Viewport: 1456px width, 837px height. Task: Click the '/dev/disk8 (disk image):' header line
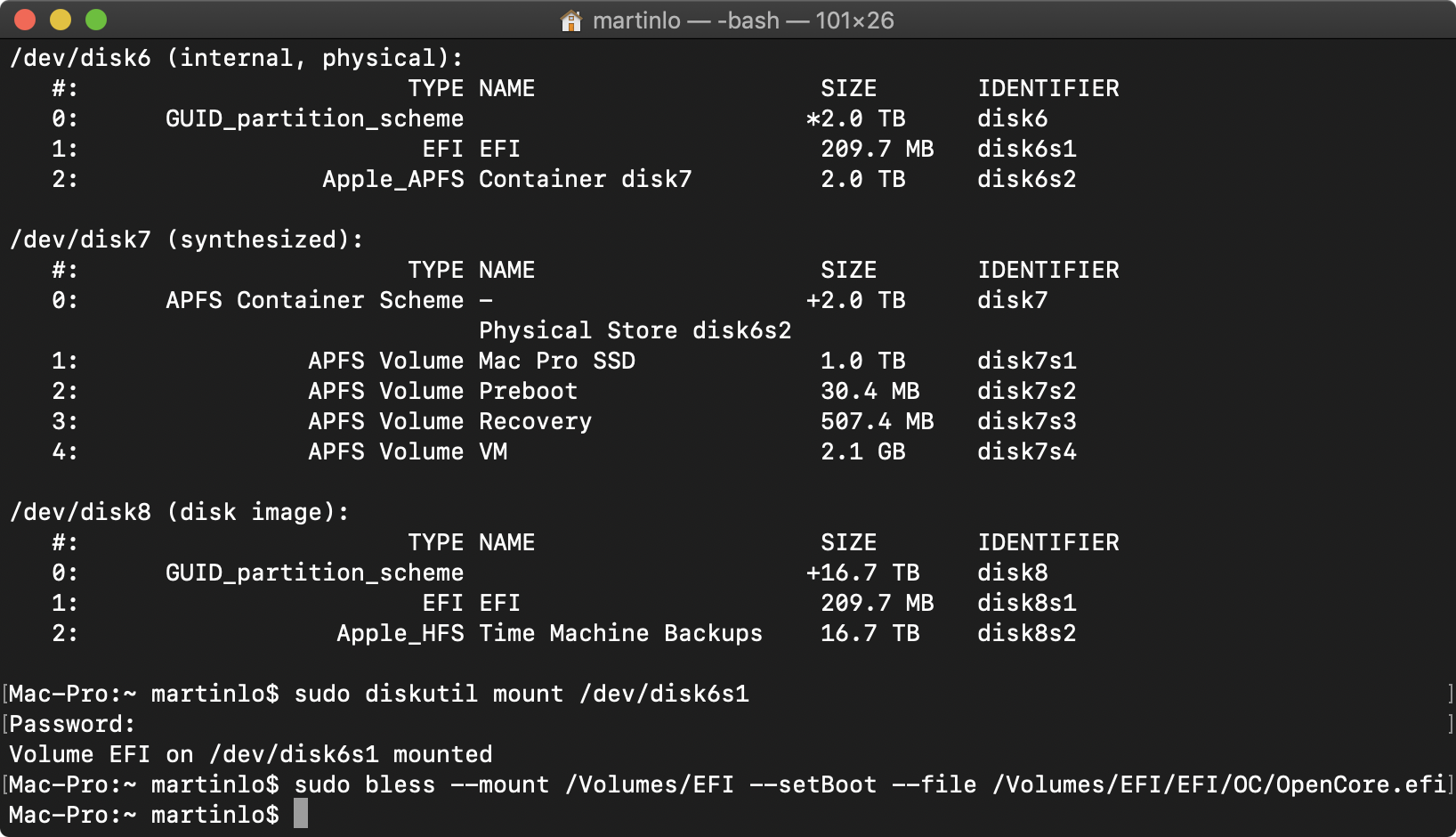pos(180,512)
